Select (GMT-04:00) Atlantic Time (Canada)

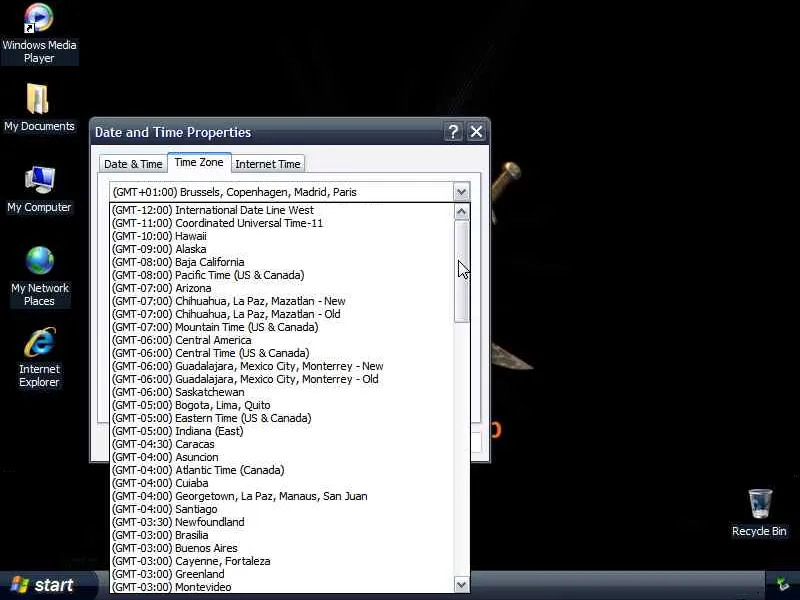point(282,470)
